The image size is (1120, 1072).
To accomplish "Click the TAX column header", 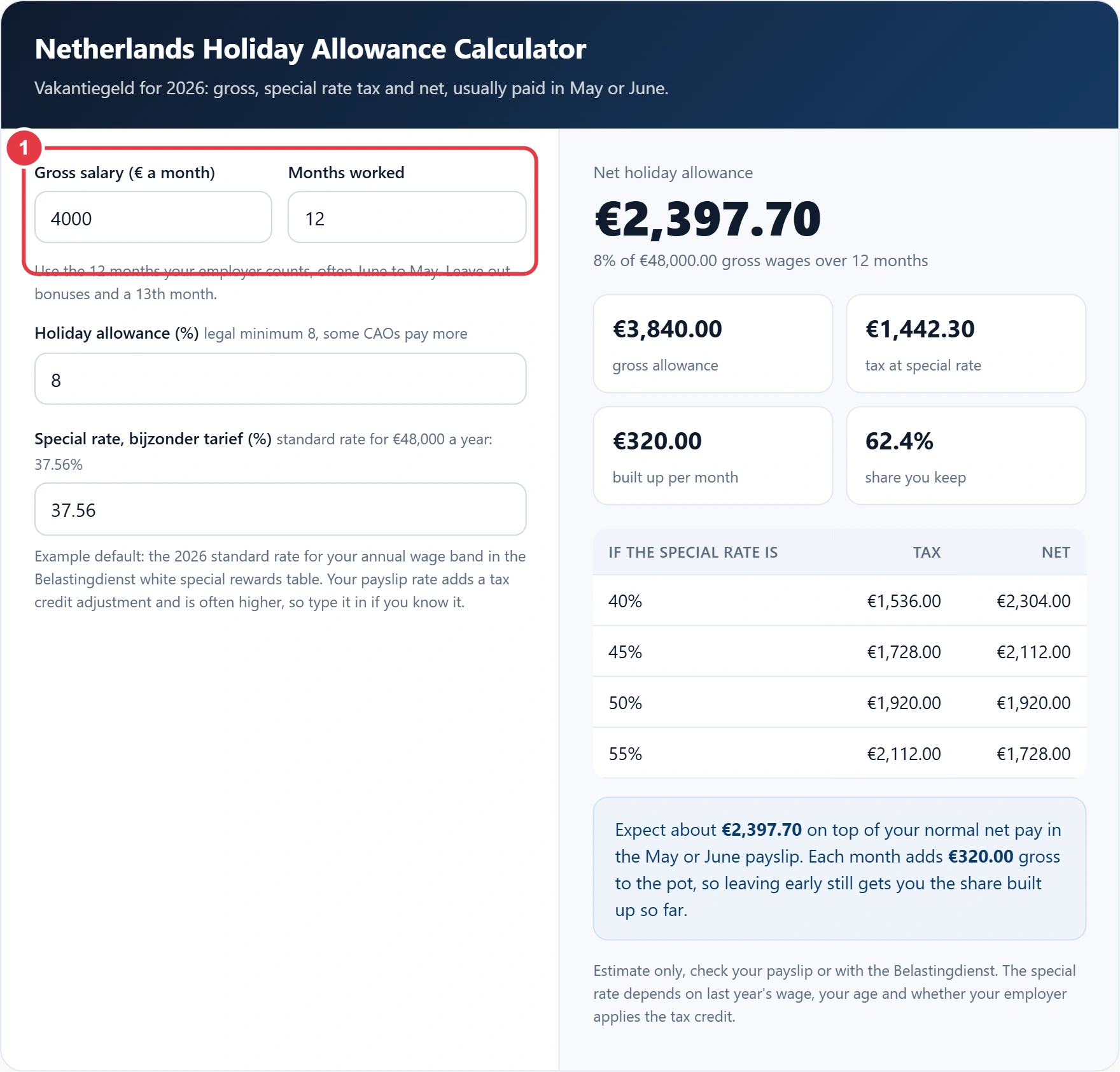I will click(x=927, y=552).
